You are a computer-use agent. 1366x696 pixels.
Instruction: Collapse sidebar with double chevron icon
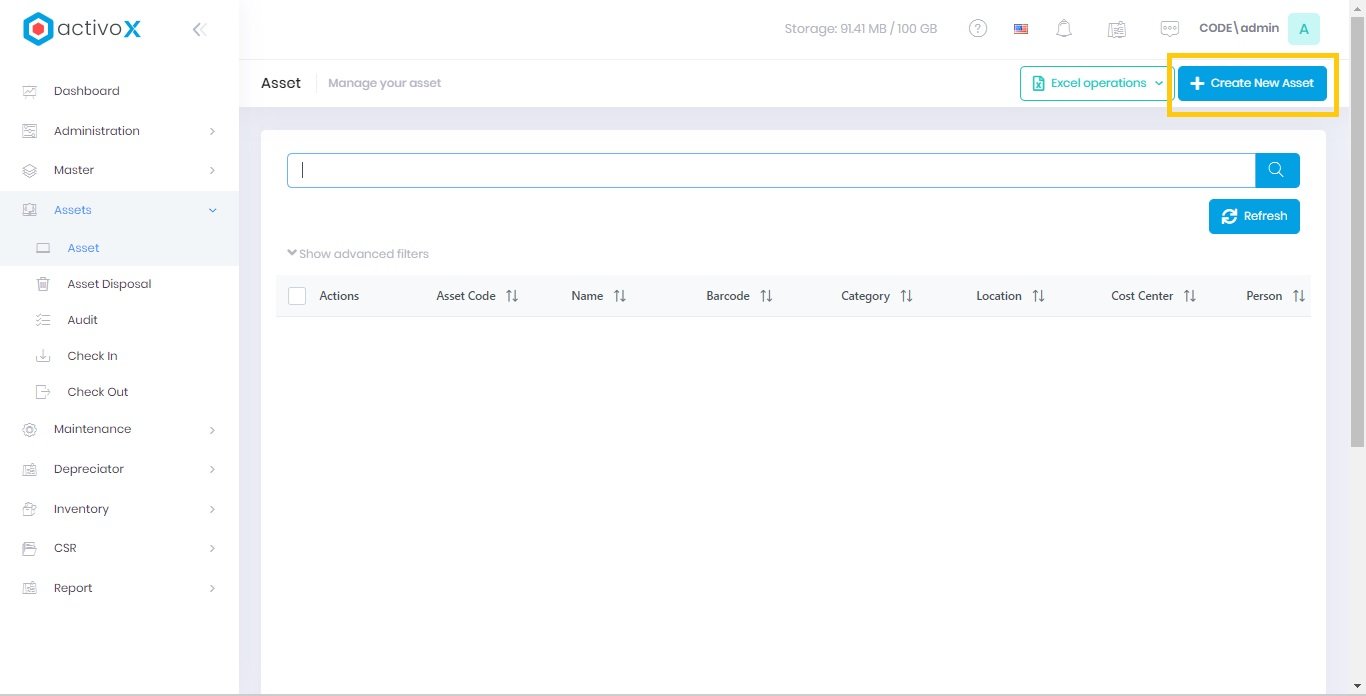point(199,30)
